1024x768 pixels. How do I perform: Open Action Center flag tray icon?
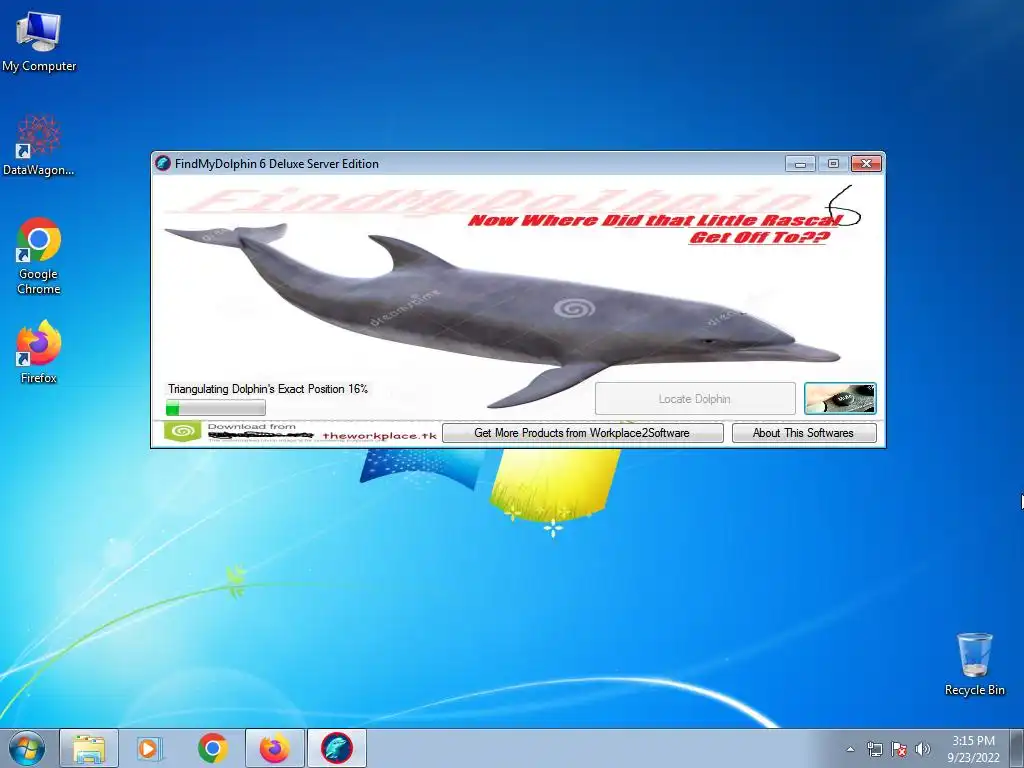point(899,749)
